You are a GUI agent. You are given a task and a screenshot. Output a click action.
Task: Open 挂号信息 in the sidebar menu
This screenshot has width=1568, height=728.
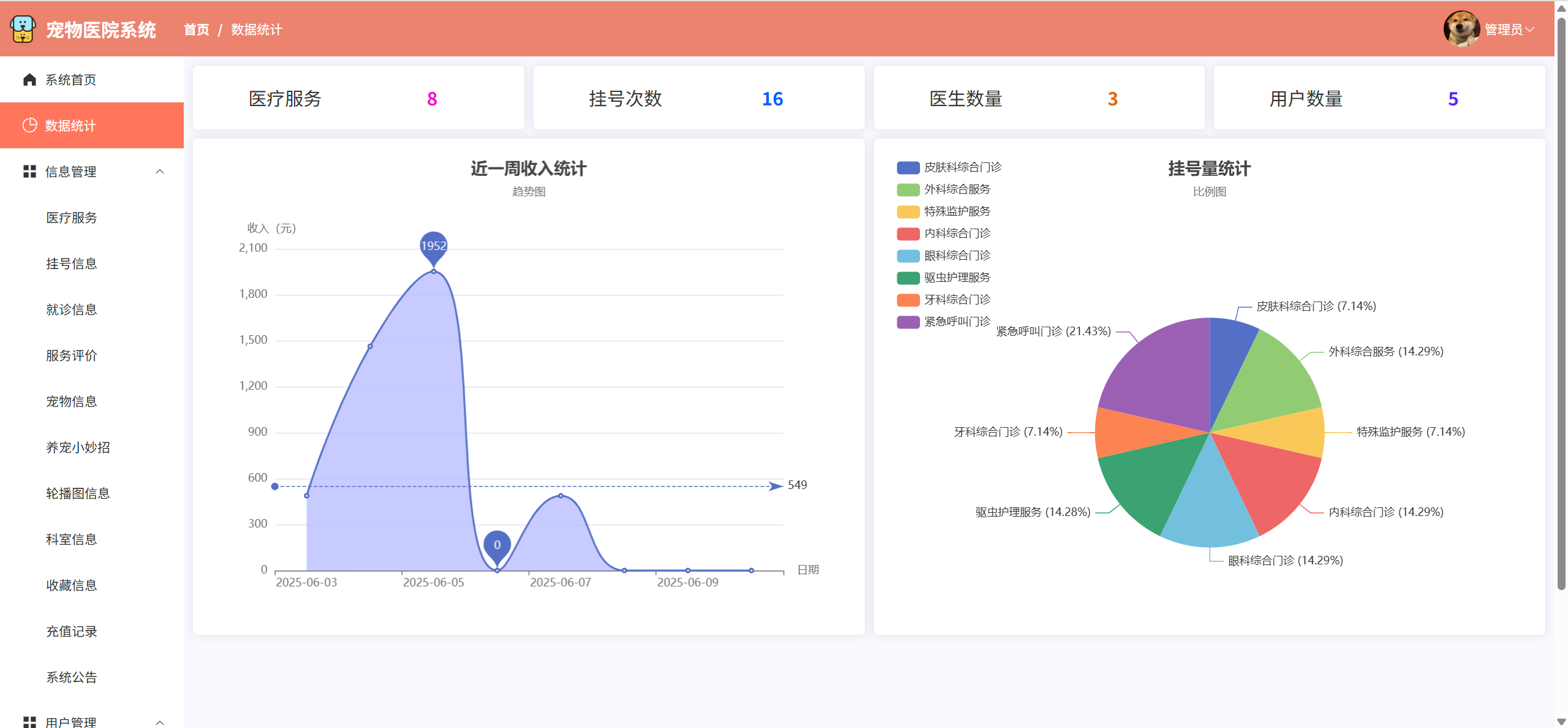tap(72, 264)
